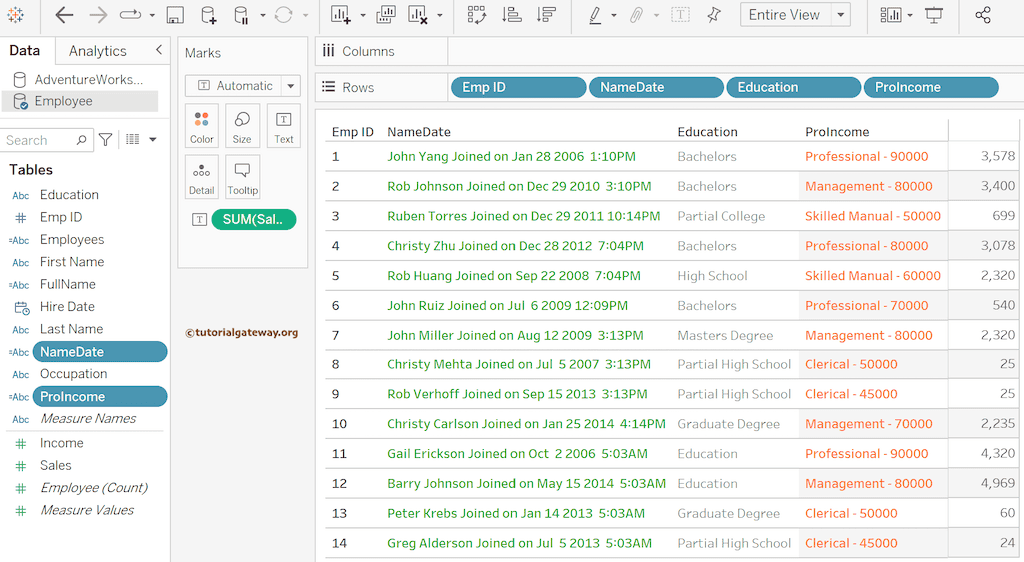Image resolution: width=1024 pixels, height=562 pixels.
Task: Click the Clear Sheet icon
Action: (418, 15)
